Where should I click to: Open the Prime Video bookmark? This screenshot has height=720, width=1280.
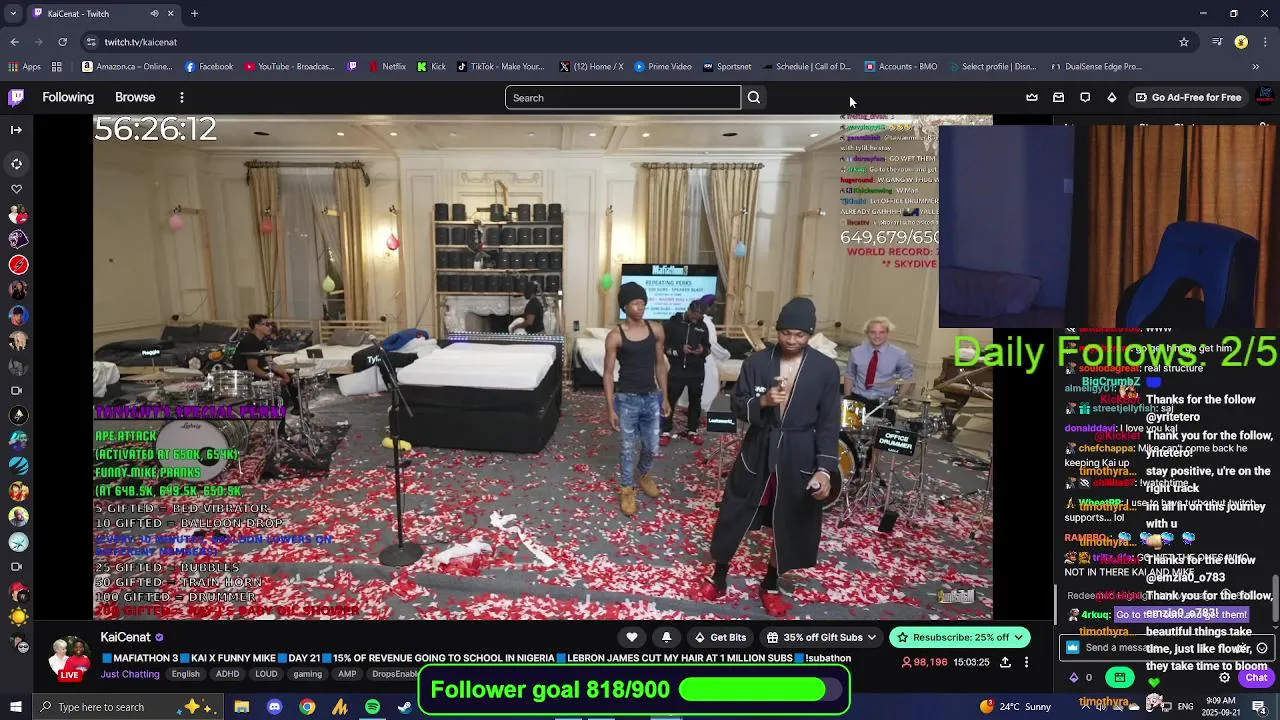pos(662,67)
